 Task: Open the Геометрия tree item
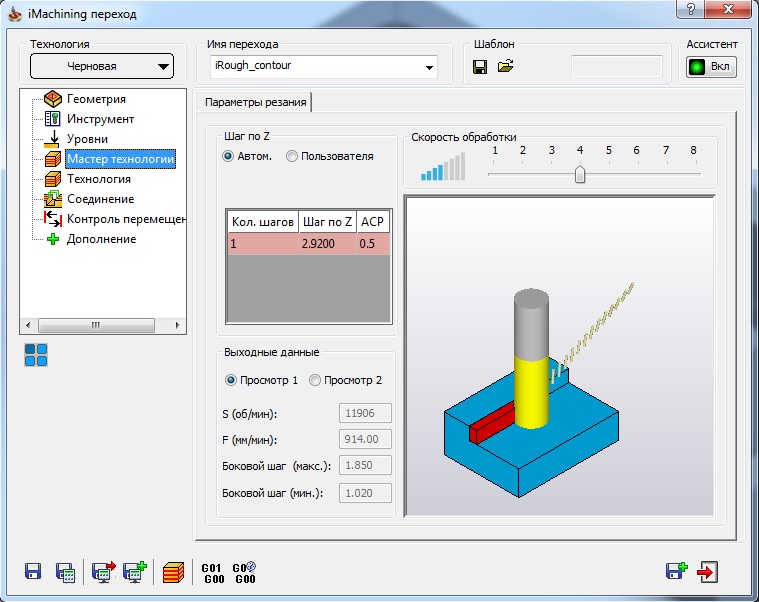[x=96, y=99]
